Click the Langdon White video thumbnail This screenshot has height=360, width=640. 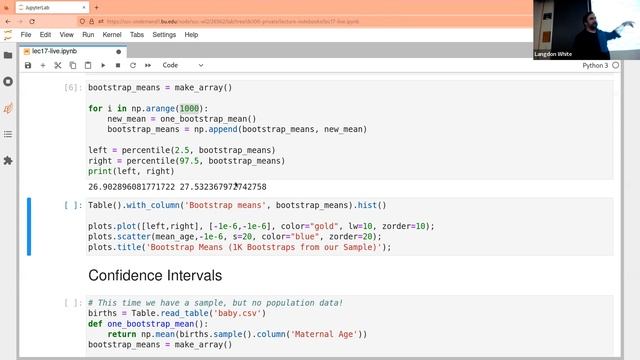pyautogui.click(x=587, y=30)
